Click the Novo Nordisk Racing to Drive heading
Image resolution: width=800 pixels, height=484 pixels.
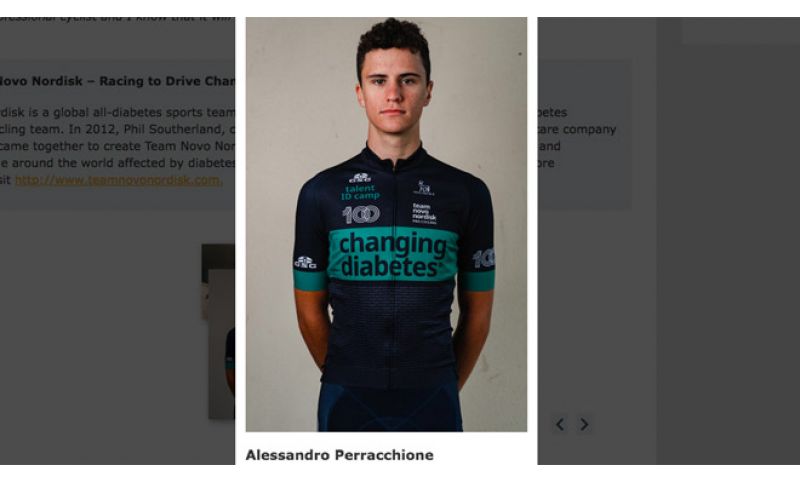pyautogui.click(x=117, y=81)
